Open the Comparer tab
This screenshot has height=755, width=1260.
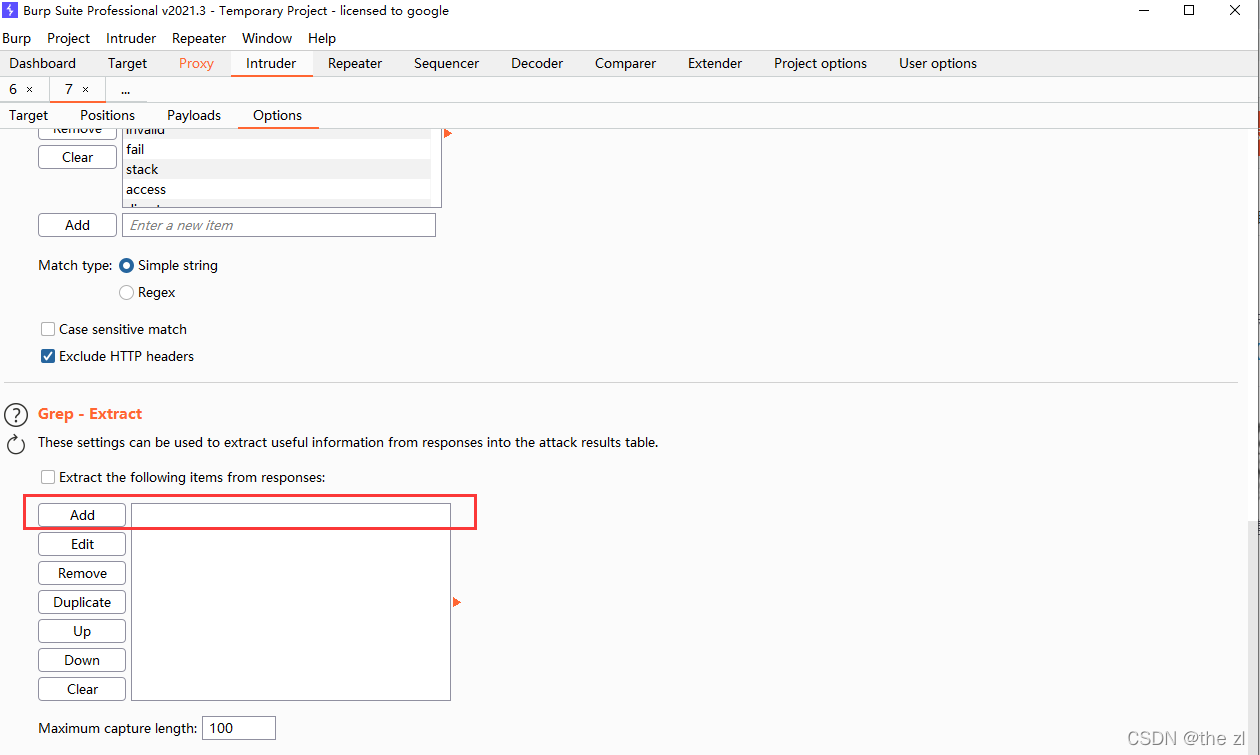[x=626, y=63]
